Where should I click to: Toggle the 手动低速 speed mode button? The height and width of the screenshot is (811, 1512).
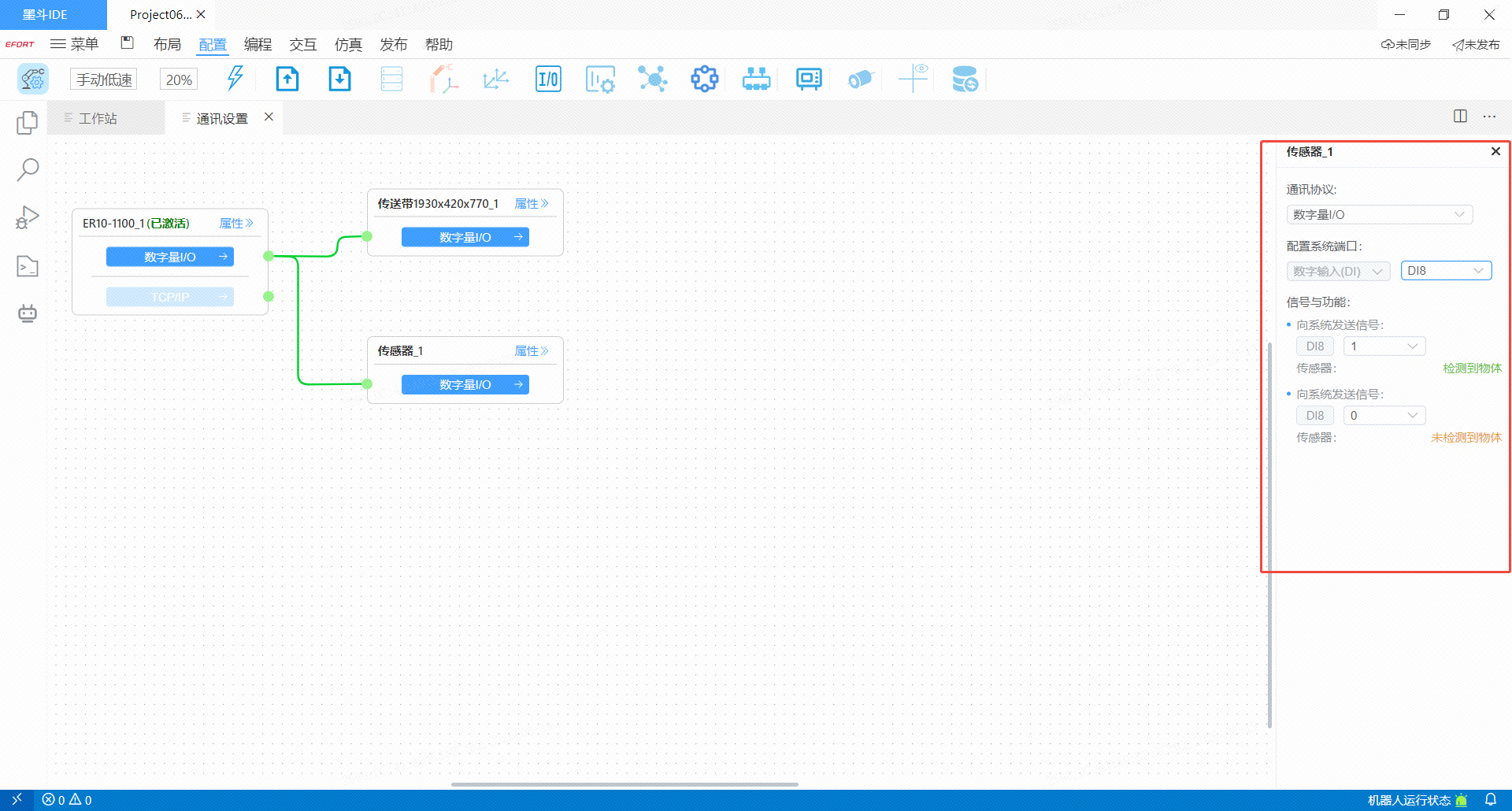point(104,80)
